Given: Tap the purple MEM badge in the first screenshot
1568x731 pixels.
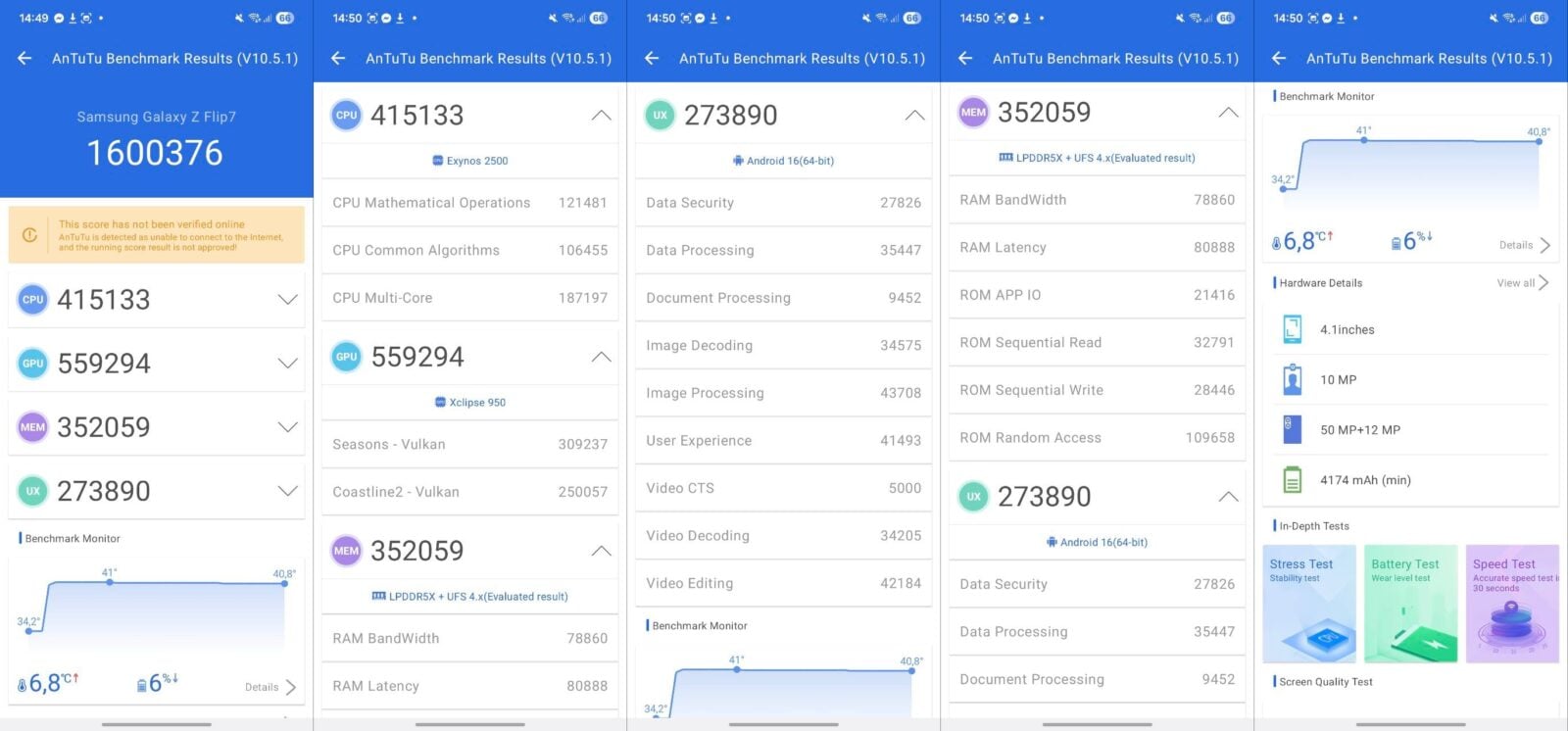Looking at the screenshot, I should click(33, 427).
